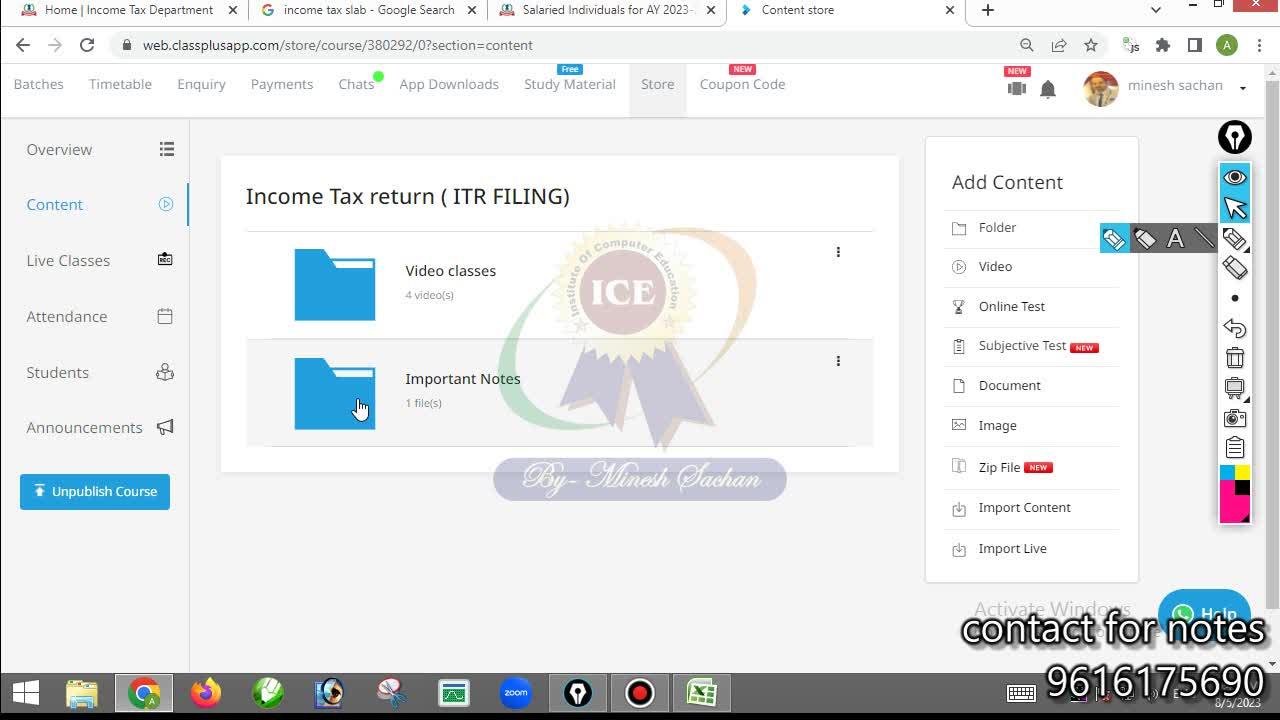Open the Important Notes folder thumbnail
This screenshot has height=720, width=1280.
point(335,394)
